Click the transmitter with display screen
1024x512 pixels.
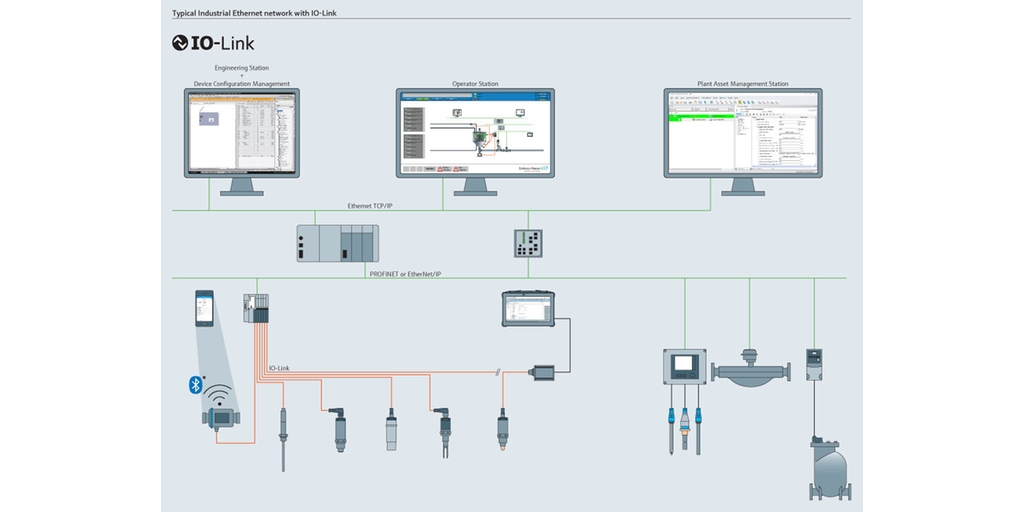[x=684, y=366]
